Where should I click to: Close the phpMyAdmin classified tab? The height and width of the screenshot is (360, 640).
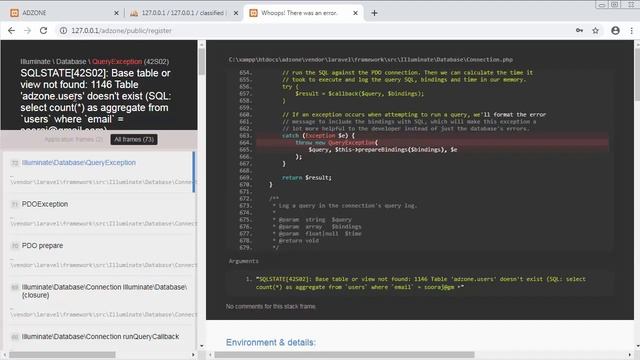[236, 13]
